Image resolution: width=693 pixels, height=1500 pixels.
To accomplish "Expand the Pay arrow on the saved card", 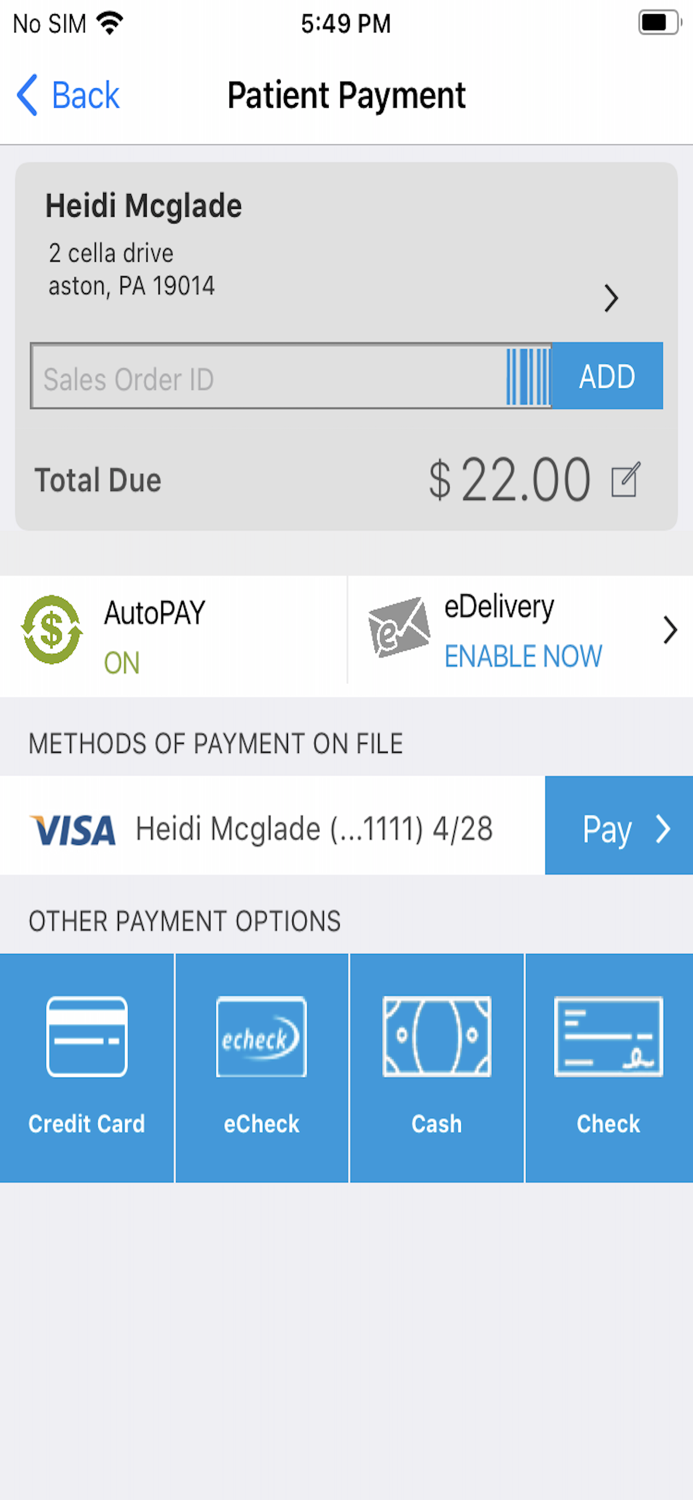I will tap(661, 828).
